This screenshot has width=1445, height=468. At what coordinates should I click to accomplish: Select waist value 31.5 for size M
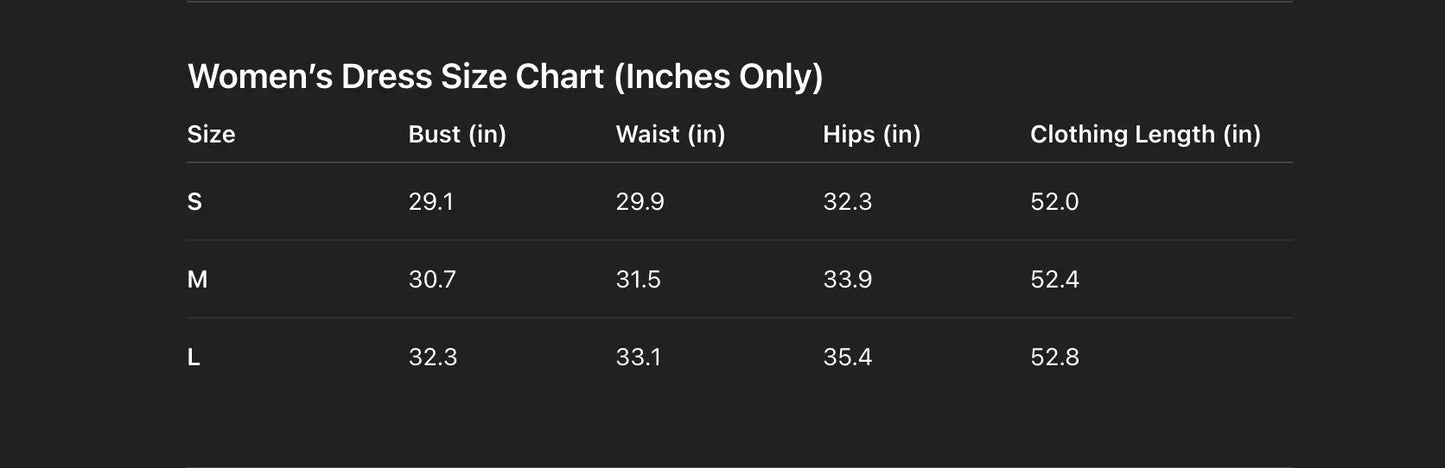coord(638,280)
